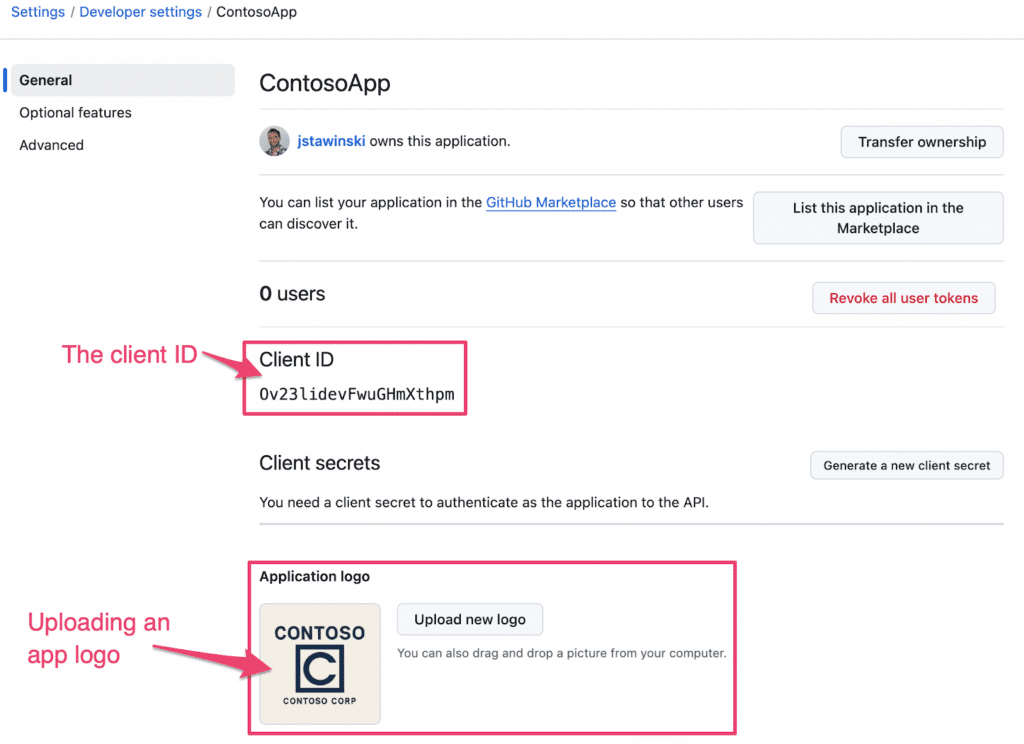Screen dimensions: 1024x744
Task: Click List this application in the Marketplace
Action: 877,217
